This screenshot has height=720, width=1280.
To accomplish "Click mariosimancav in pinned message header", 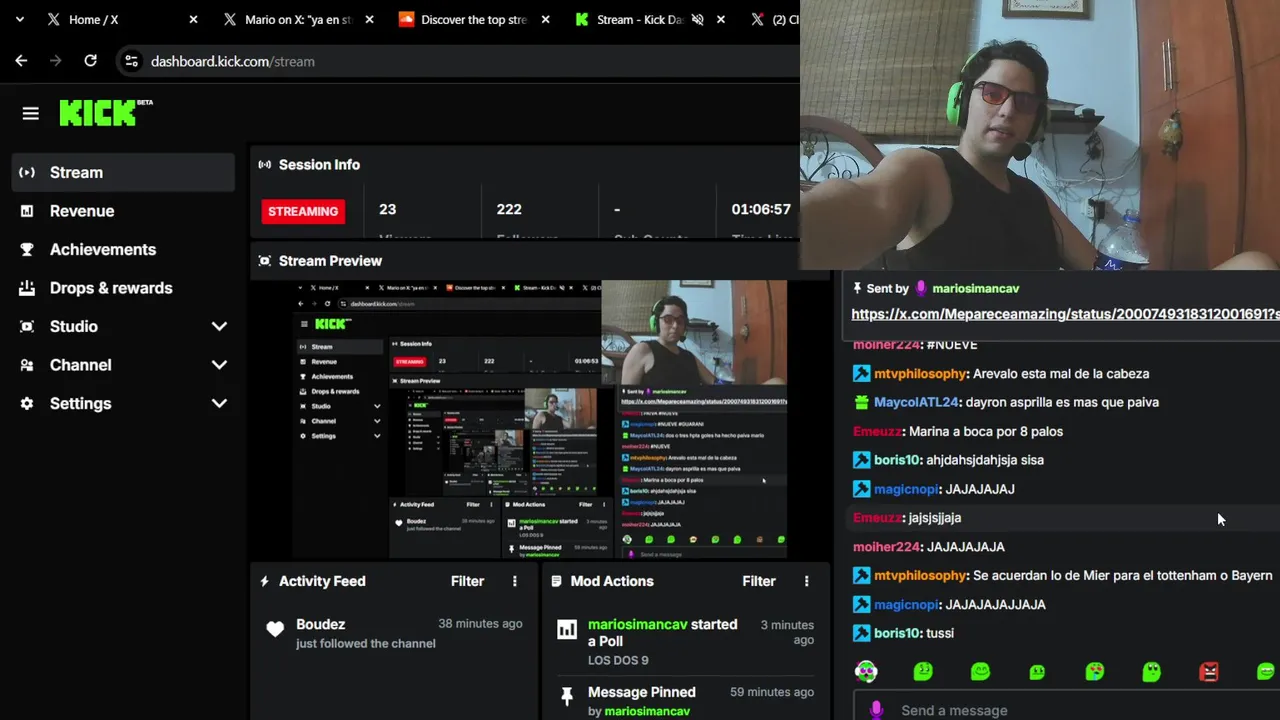I will coord(975,288).
